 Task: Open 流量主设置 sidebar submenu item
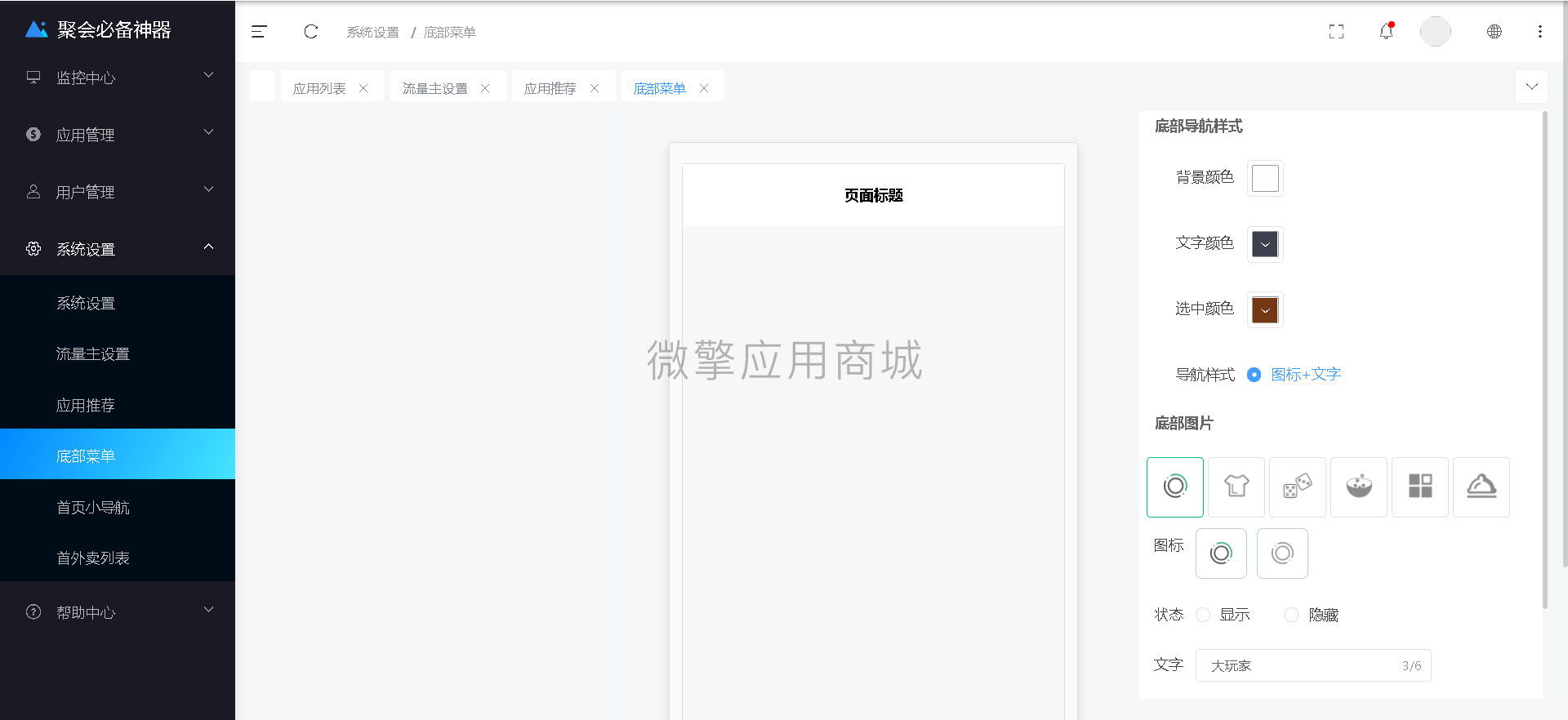[118, 353]
